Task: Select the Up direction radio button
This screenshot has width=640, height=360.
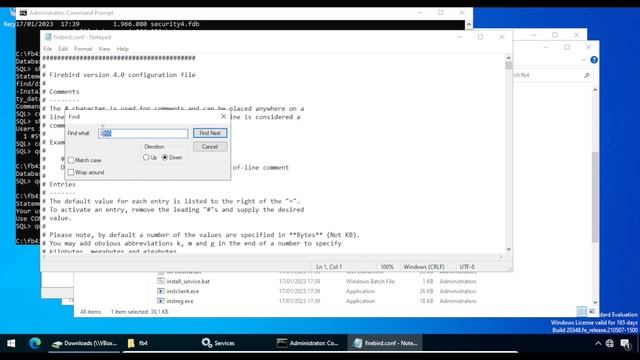Action: (x=146, y=158)
